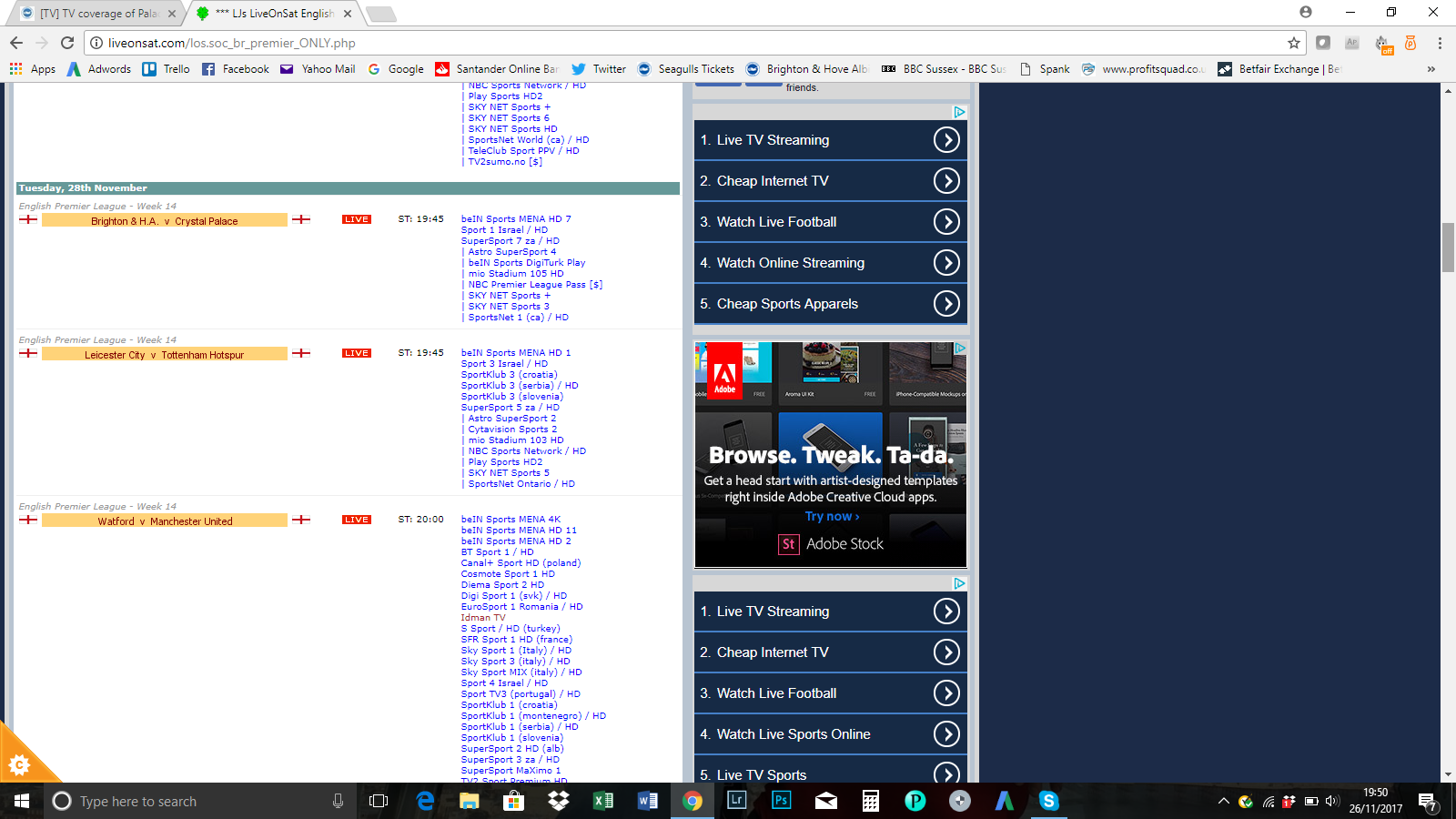Open Yahoo Mail bookmark

tap(318, 69)
